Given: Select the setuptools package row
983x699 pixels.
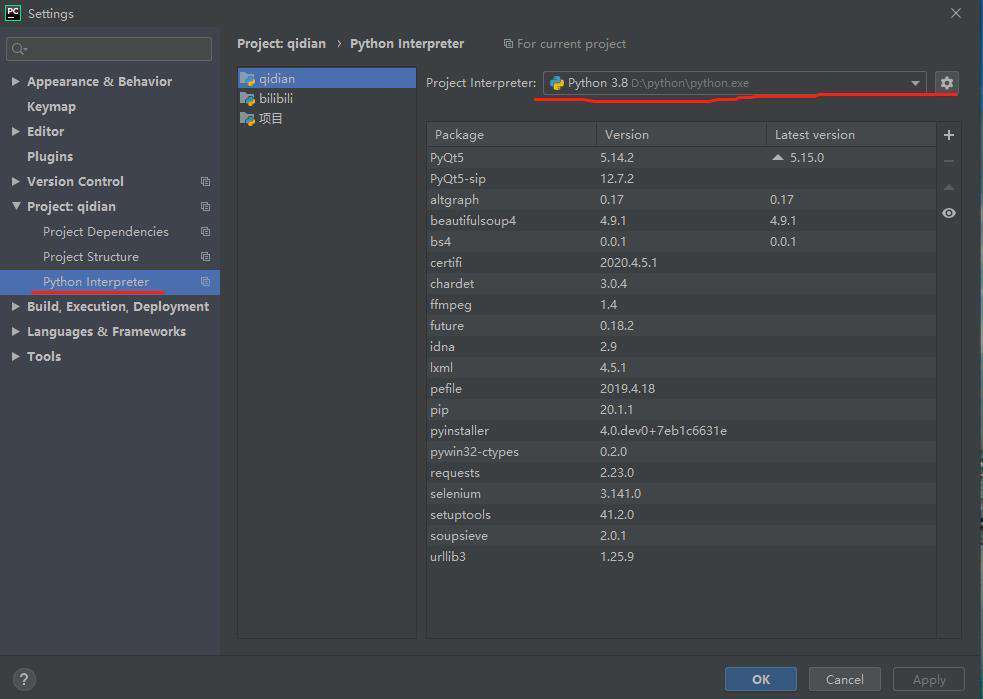Looking at the screenshot, I should [x=681, y=515].
